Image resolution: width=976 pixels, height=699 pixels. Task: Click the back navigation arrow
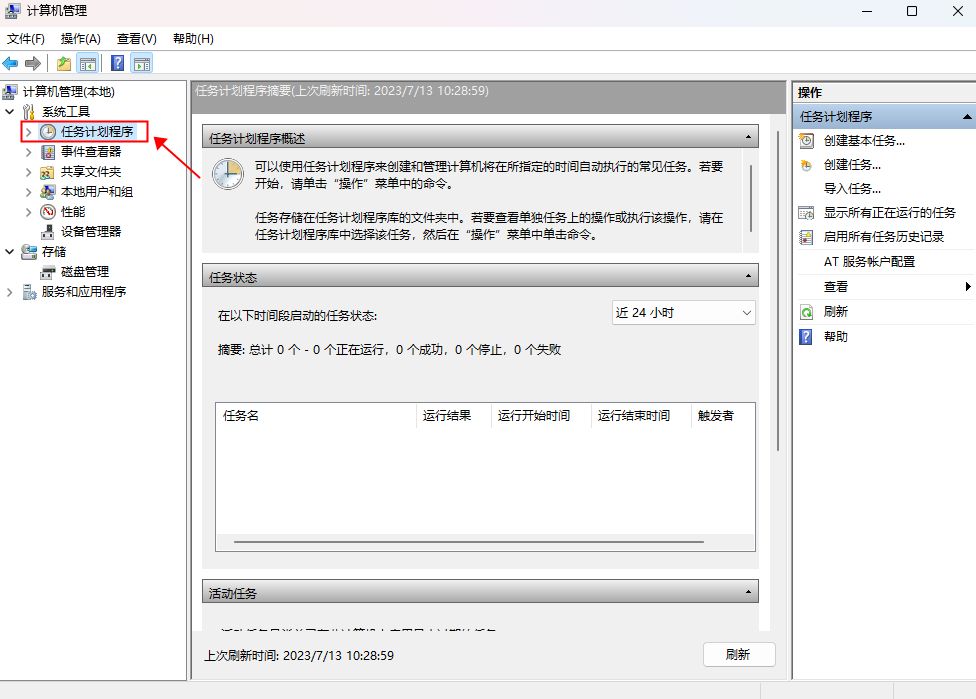(12, 62)
